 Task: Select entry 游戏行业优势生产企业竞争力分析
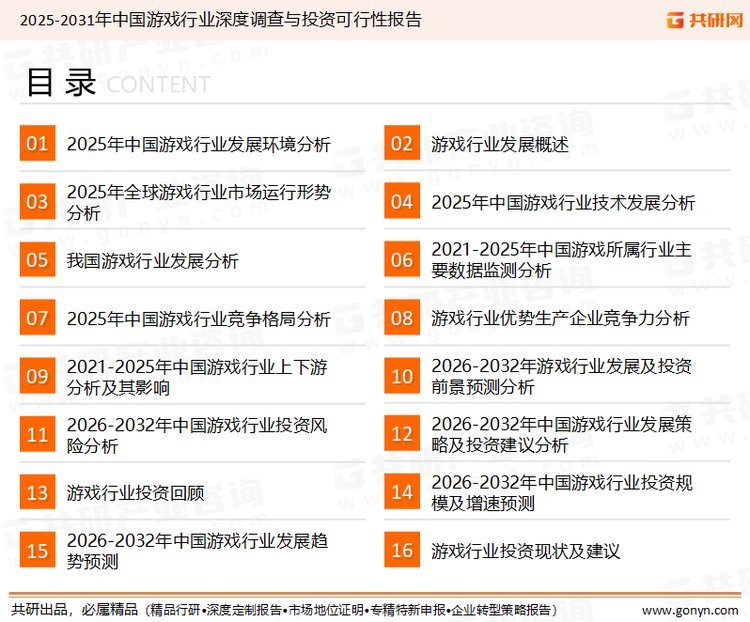coord(560,318)
